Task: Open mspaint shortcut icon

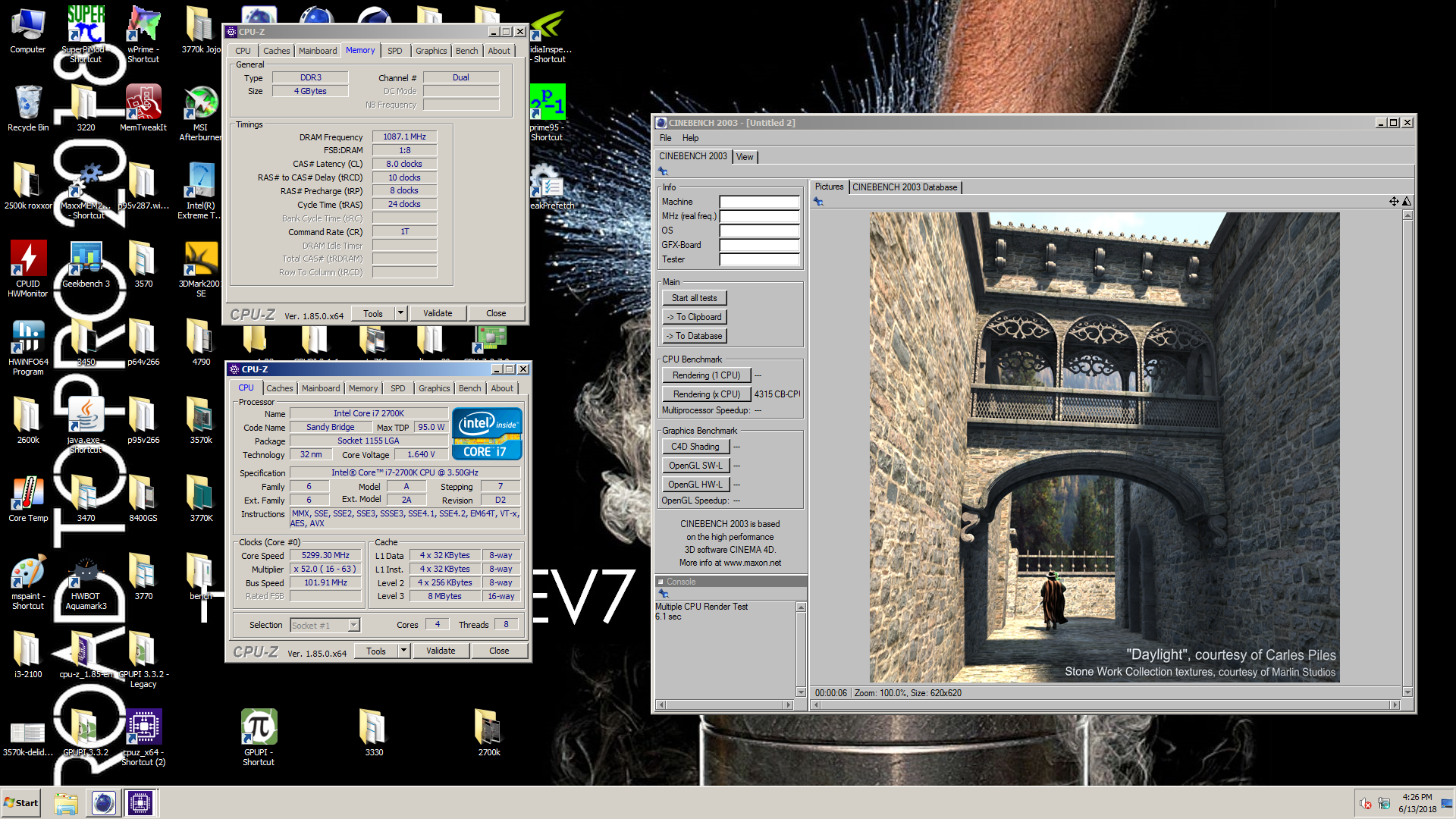Action: point(28,582)
